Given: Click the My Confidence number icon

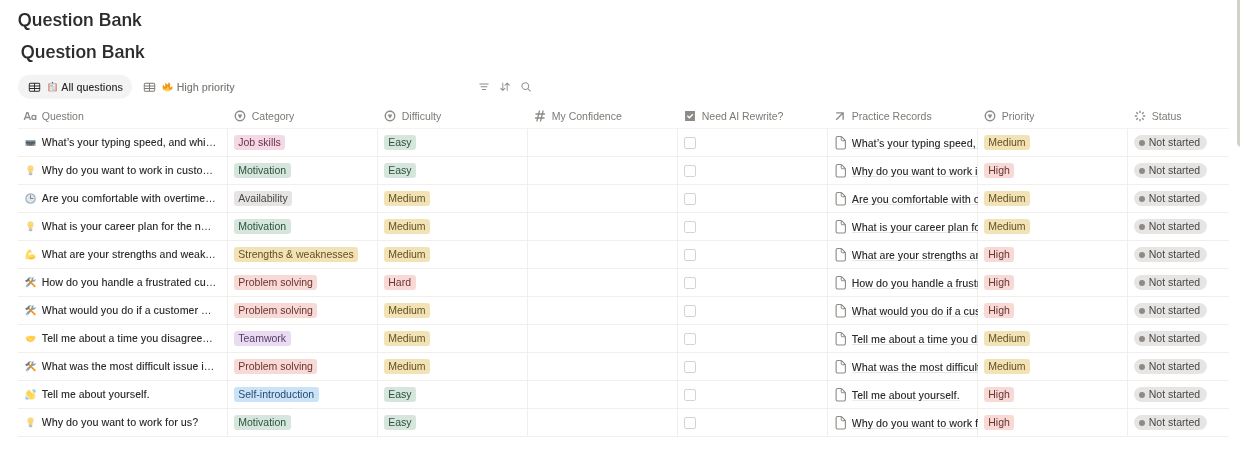Looking at the screenshot, I should click(540, 116).
